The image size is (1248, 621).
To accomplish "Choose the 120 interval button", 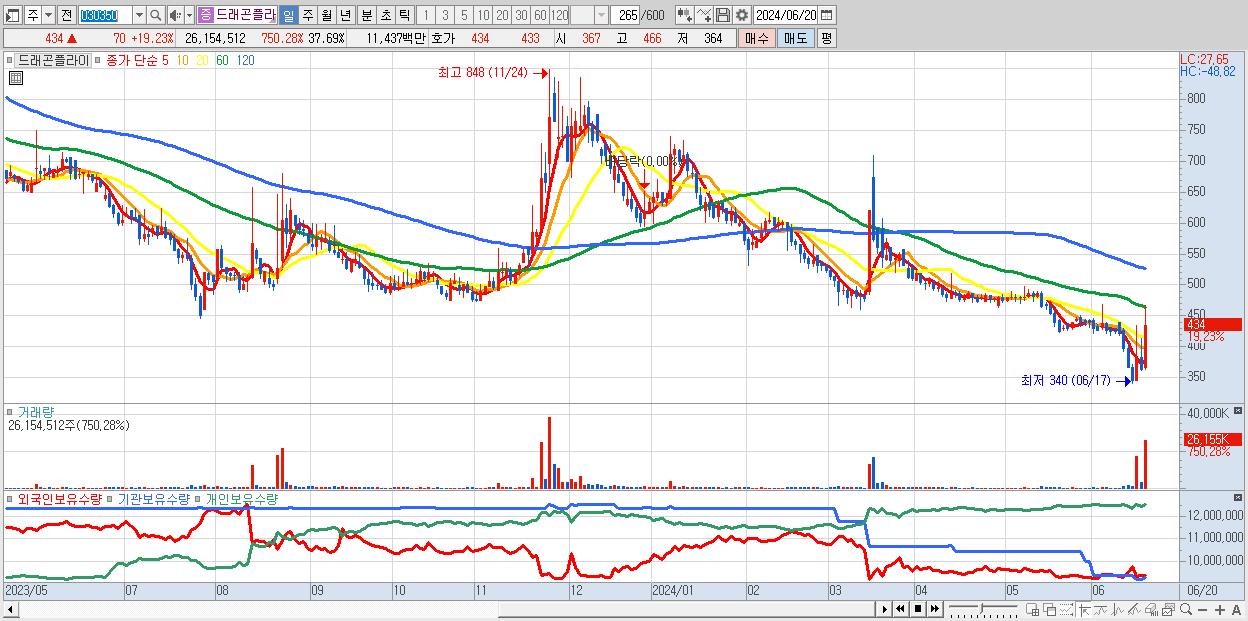I will point(559,15).
